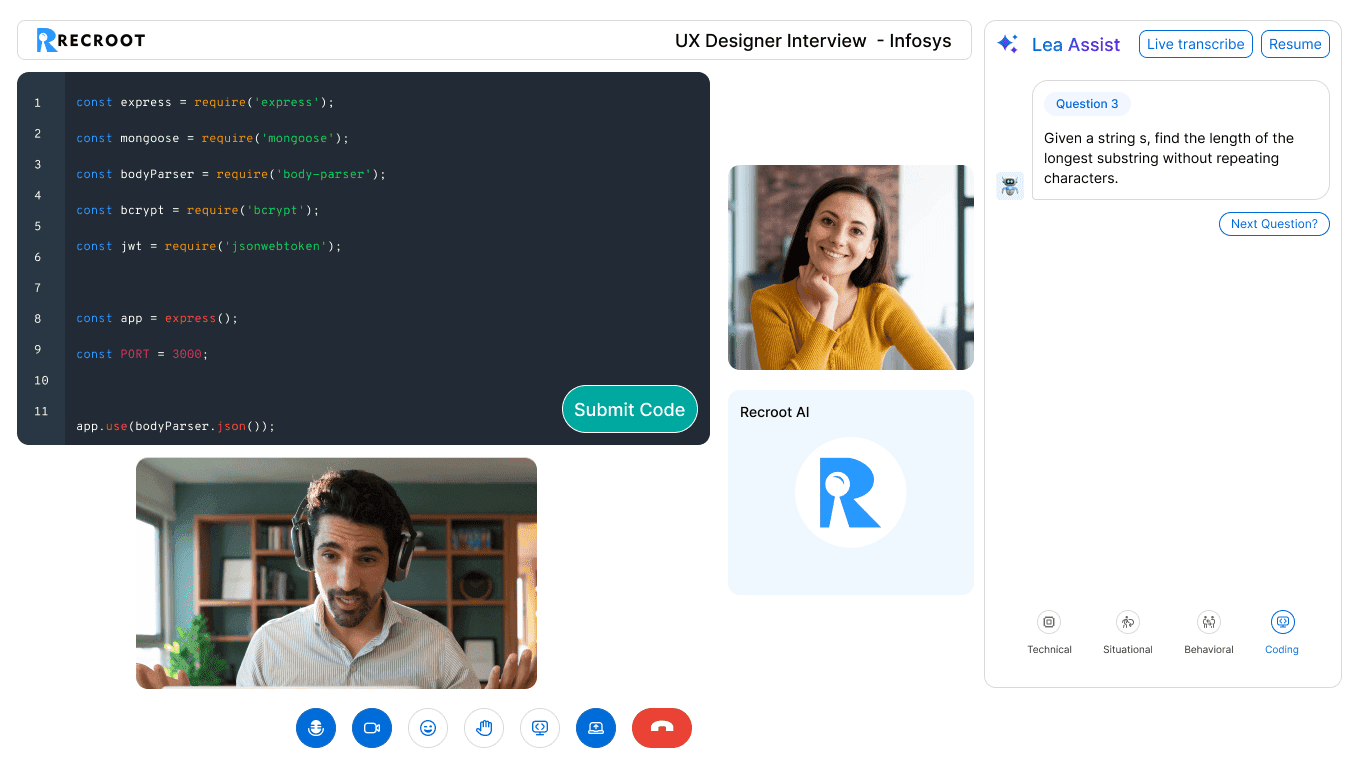Click the Recroot AI round logo
The height and width of the screenshot is (768, 1366).
click(x=851, y=492)
